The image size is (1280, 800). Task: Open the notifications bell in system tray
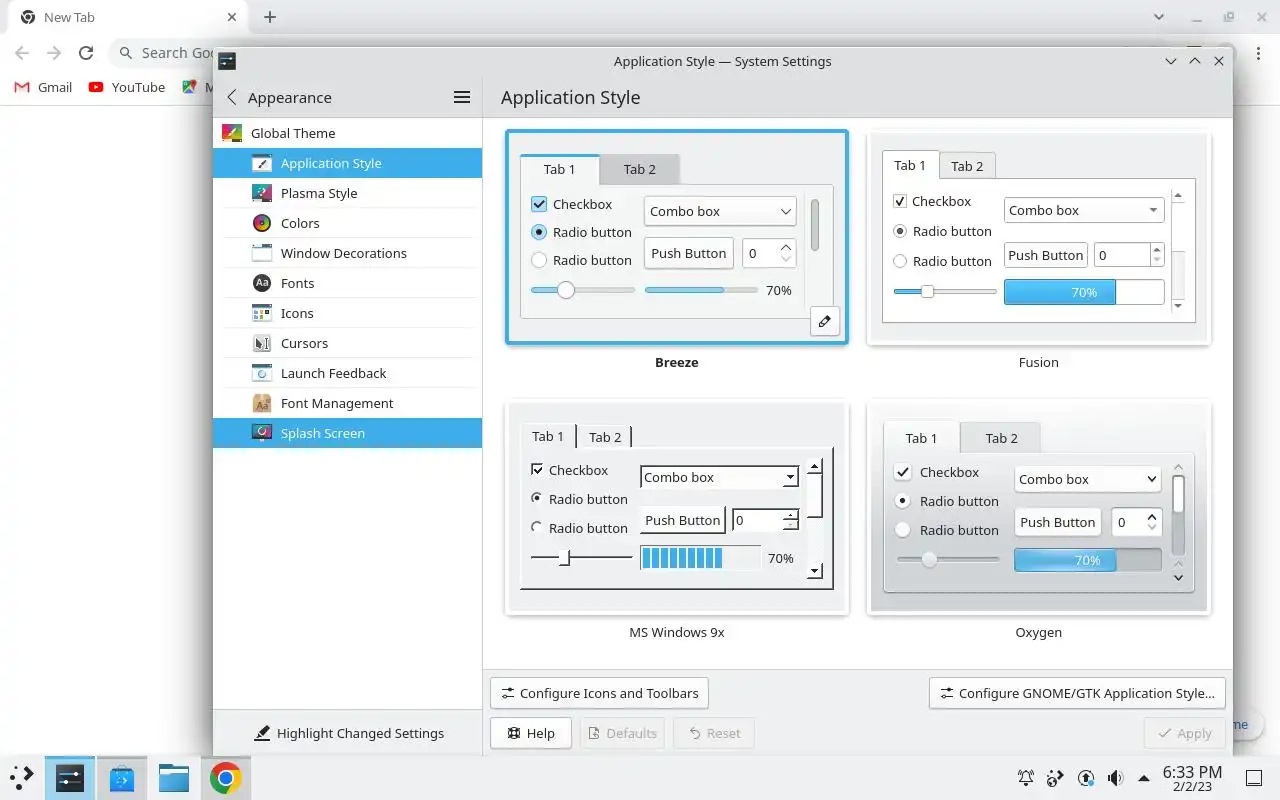click(1026, 778)
